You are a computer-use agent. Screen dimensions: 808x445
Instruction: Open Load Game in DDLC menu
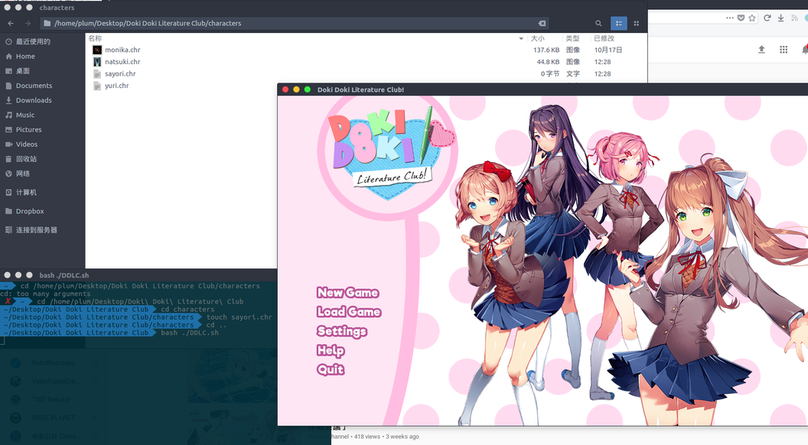tap(349, 312)
